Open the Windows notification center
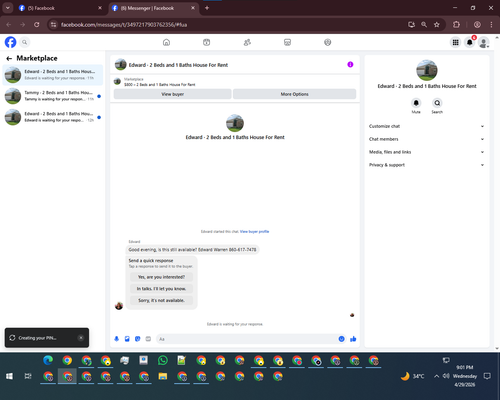The width and height of the screenshot is (500, 400). (487, 376)
